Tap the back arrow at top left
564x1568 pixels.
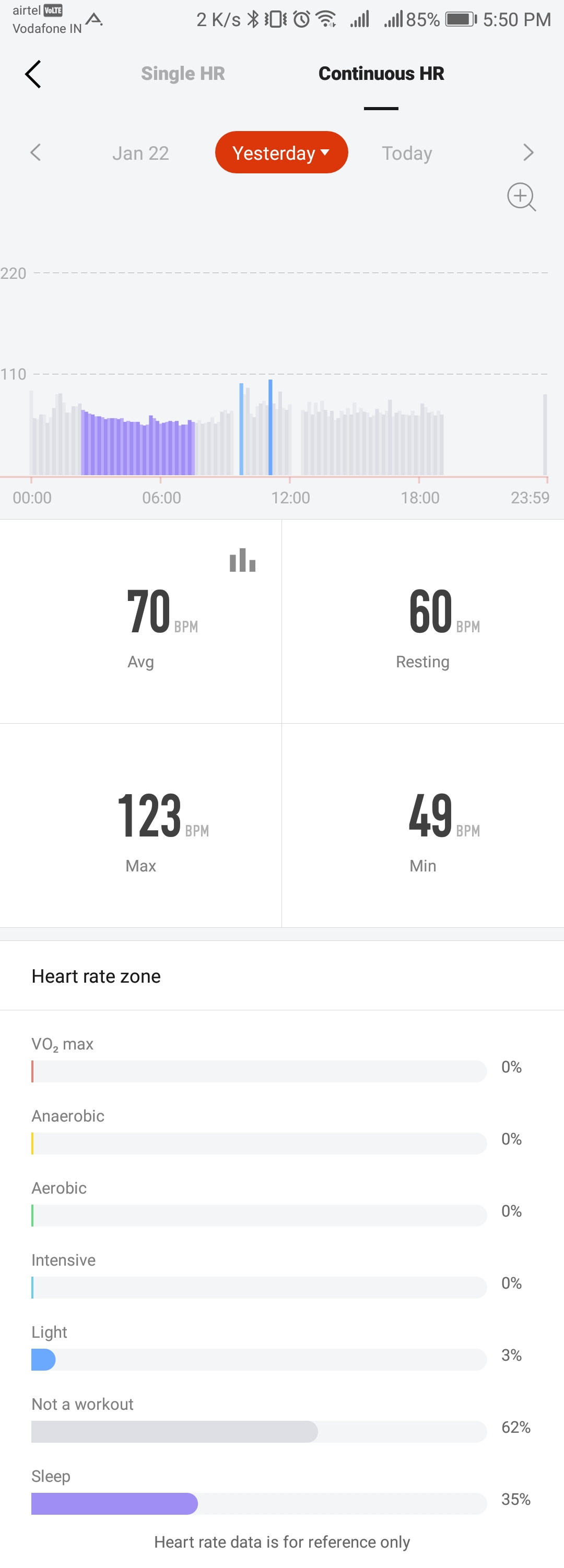click(x=33, y=74)
